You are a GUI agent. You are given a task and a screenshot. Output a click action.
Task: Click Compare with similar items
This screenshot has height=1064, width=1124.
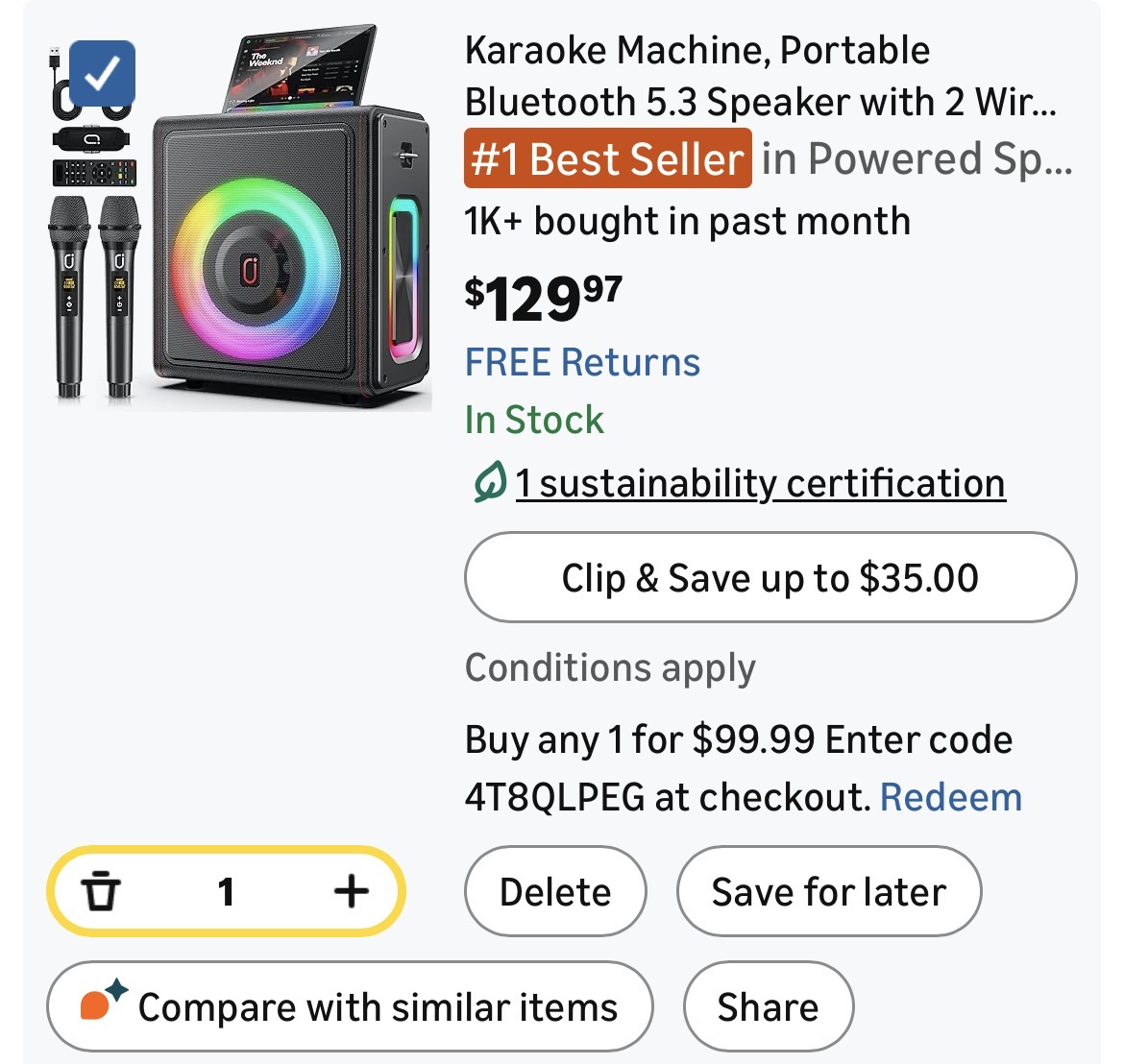coord(350,1007)
